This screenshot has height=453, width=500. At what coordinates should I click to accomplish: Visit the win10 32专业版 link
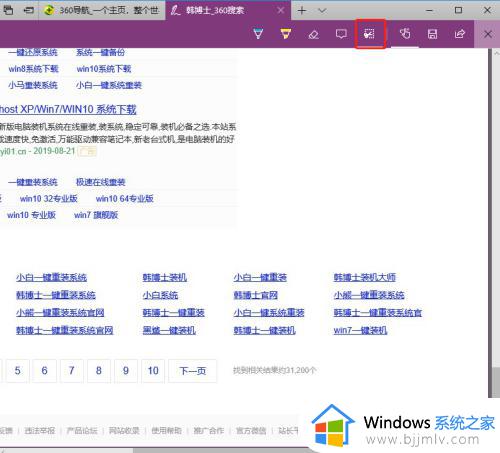[49, 199]
